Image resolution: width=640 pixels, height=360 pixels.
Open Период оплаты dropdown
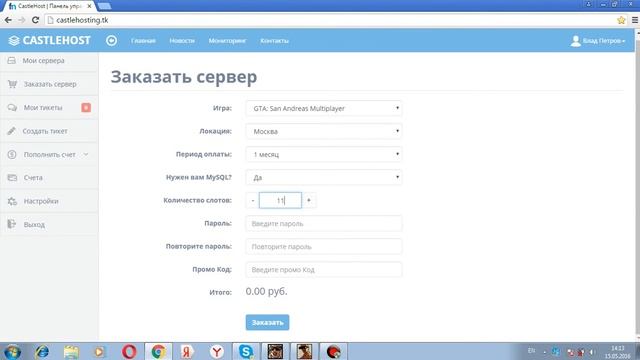tap(324, 154)
